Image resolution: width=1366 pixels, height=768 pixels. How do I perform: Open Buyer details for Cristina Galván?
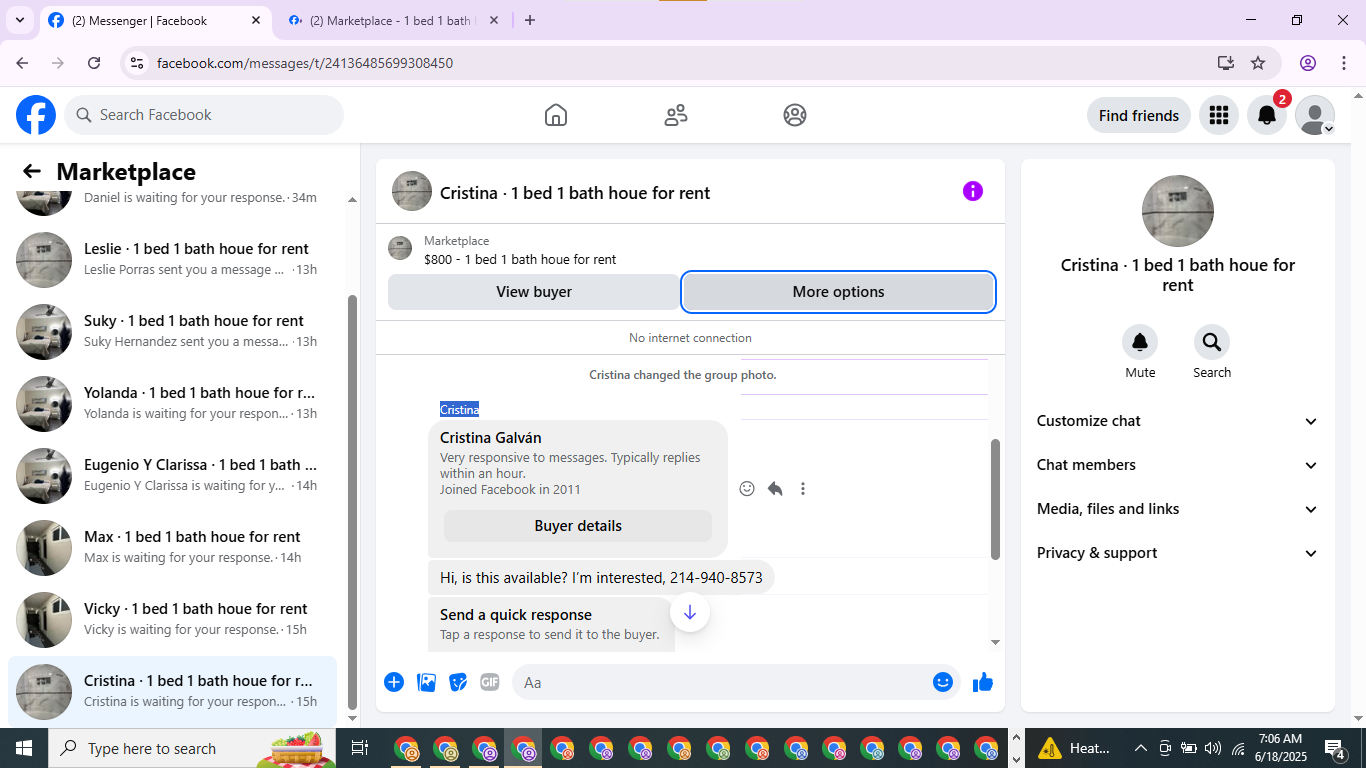[x=578, y=526]
